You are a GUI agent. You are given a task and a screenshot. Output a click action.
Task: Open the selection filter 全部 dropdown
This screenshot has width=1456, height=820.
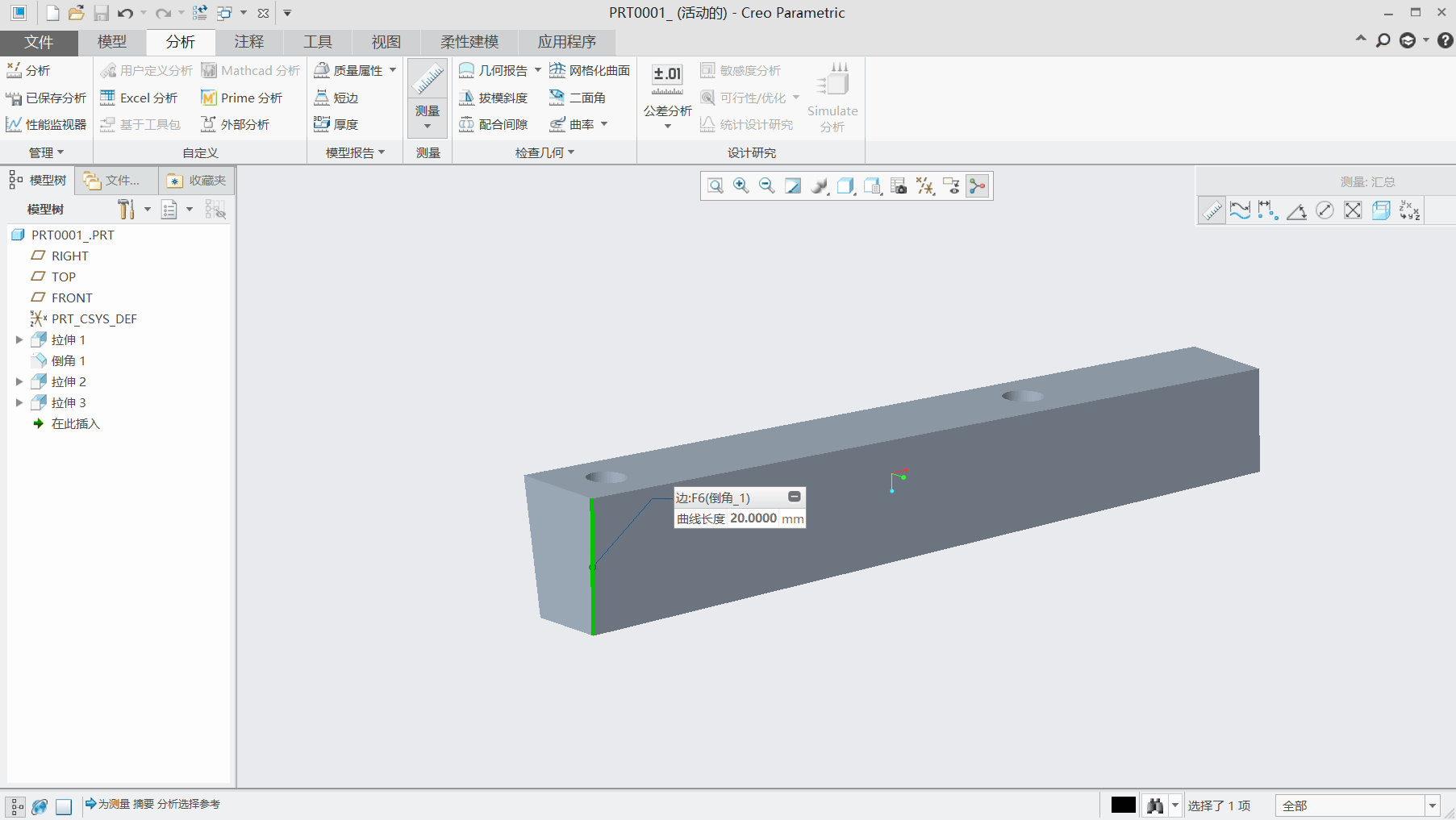pos(1433,805)
